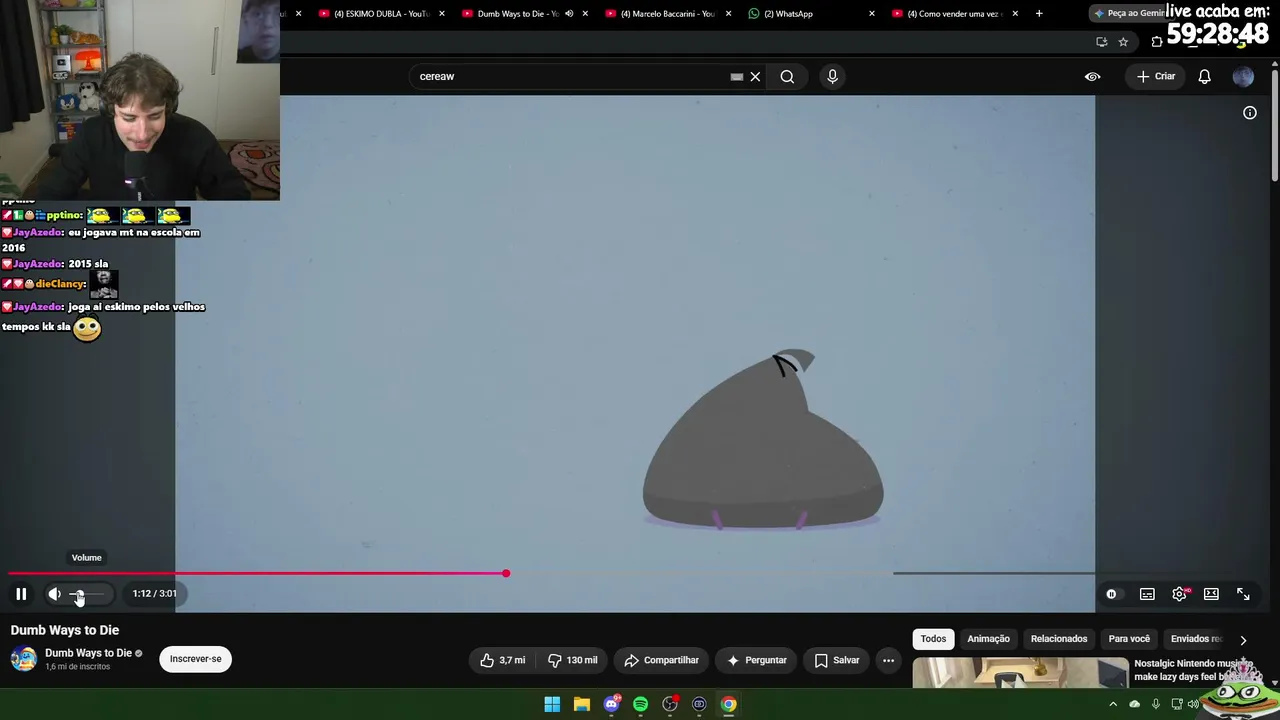Image resolution: width=1280 pixels, height=720 pixels.
Task: Mute the video with the speaker icon
Action: [x=55, y=594]
